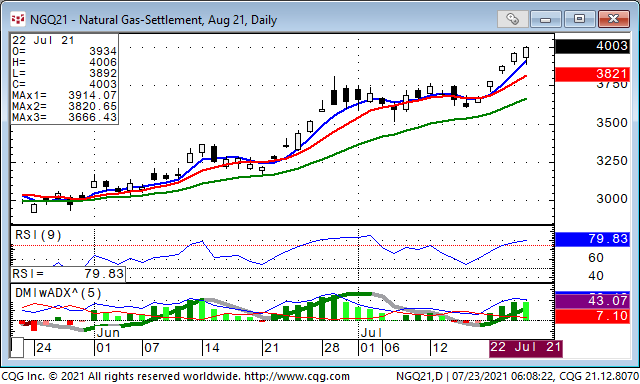Select the highlighted 22 Jul 21 date marker

pyautogui.click(x=525, y=348)
